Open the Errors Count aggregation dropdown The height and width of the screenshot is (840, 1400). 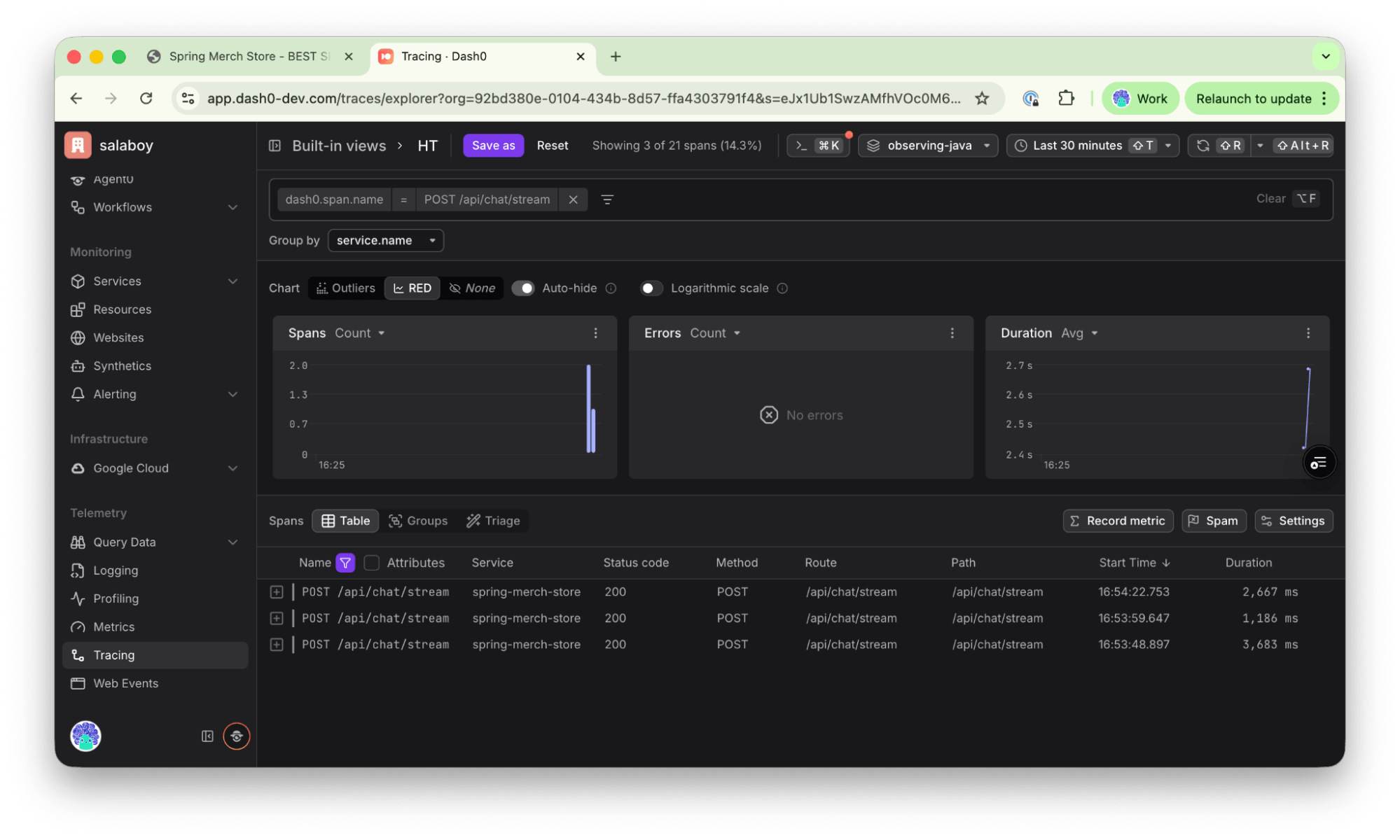(x=716, y=333)
